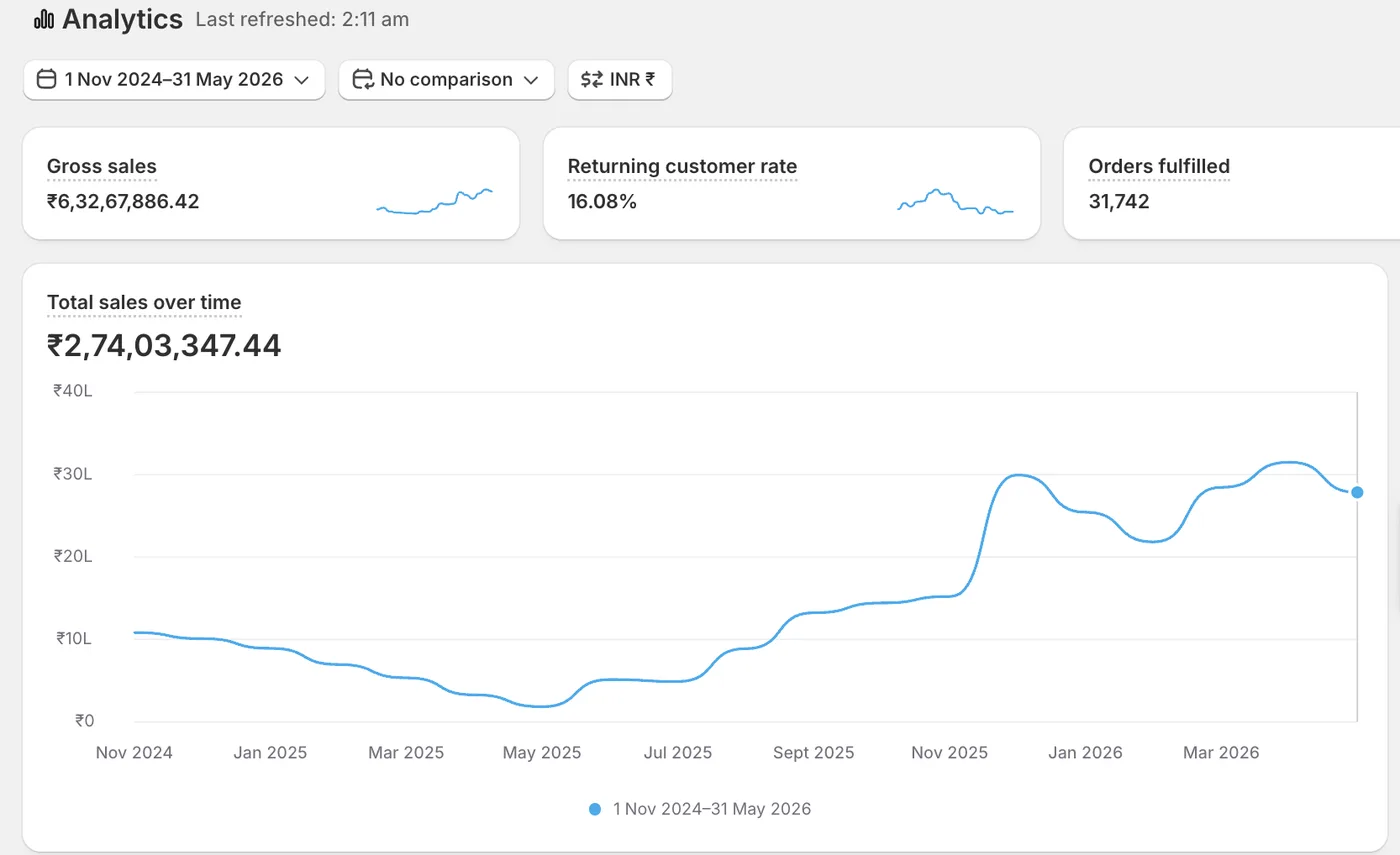Click the ₹0 y-axis label
The height and width of the screenshot is (855, 1400).
click(x=84, y=721)
